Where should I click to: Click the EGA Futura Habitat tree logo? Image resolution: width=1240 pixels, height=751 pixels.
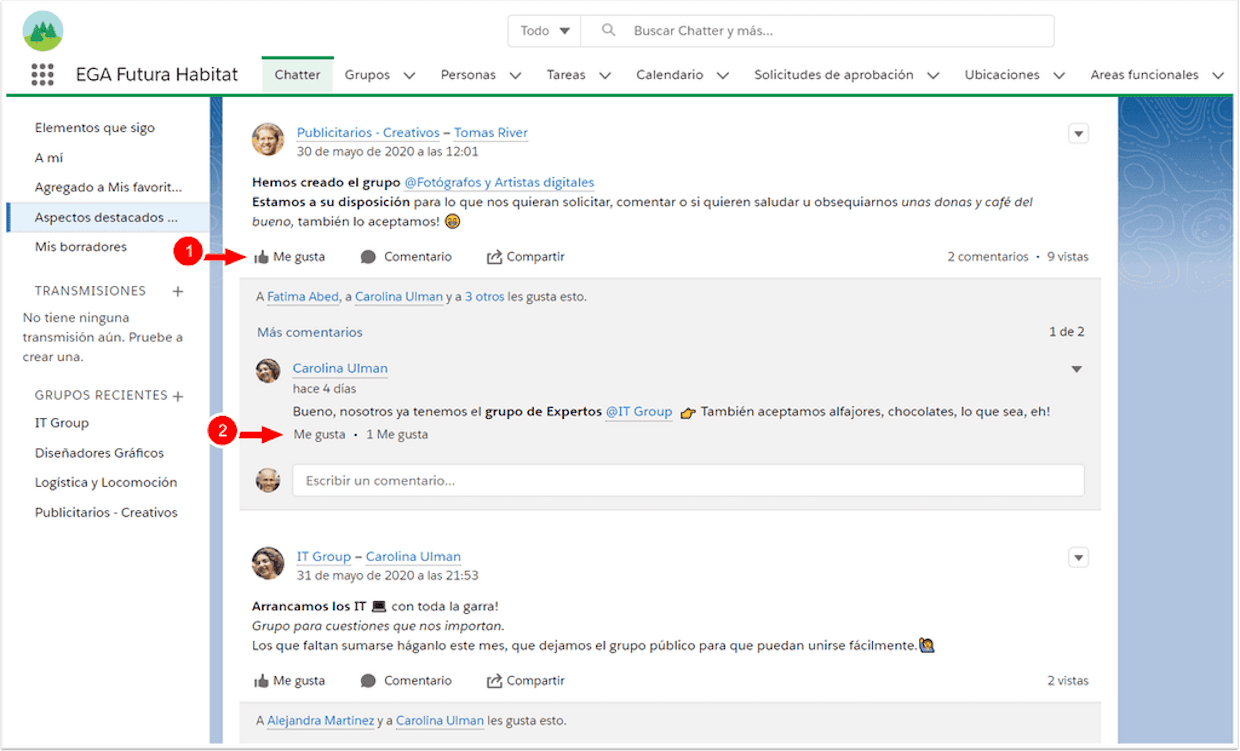(x=43, y=31)
